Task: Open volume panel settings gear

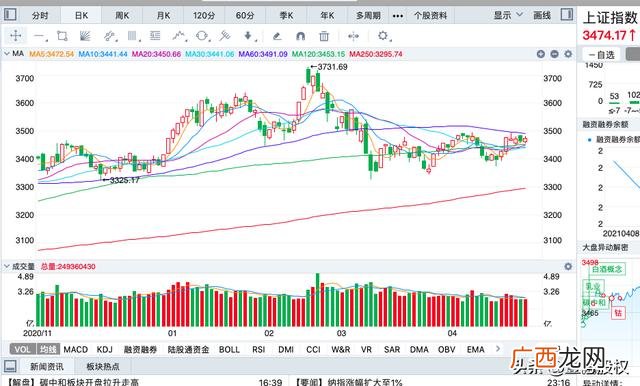Action: [568, 266]
